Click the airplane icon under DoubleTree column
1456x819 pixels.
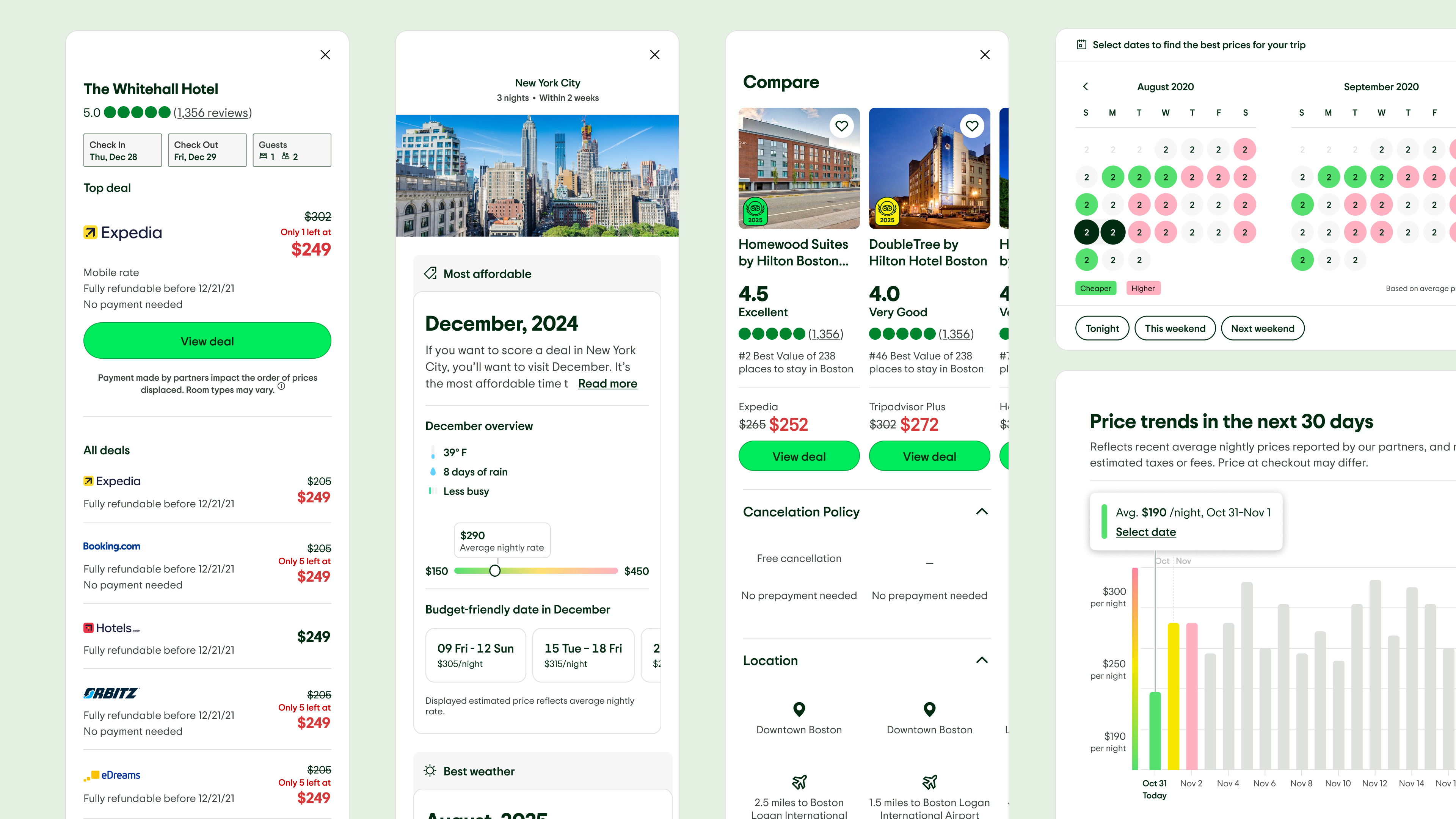929,782
